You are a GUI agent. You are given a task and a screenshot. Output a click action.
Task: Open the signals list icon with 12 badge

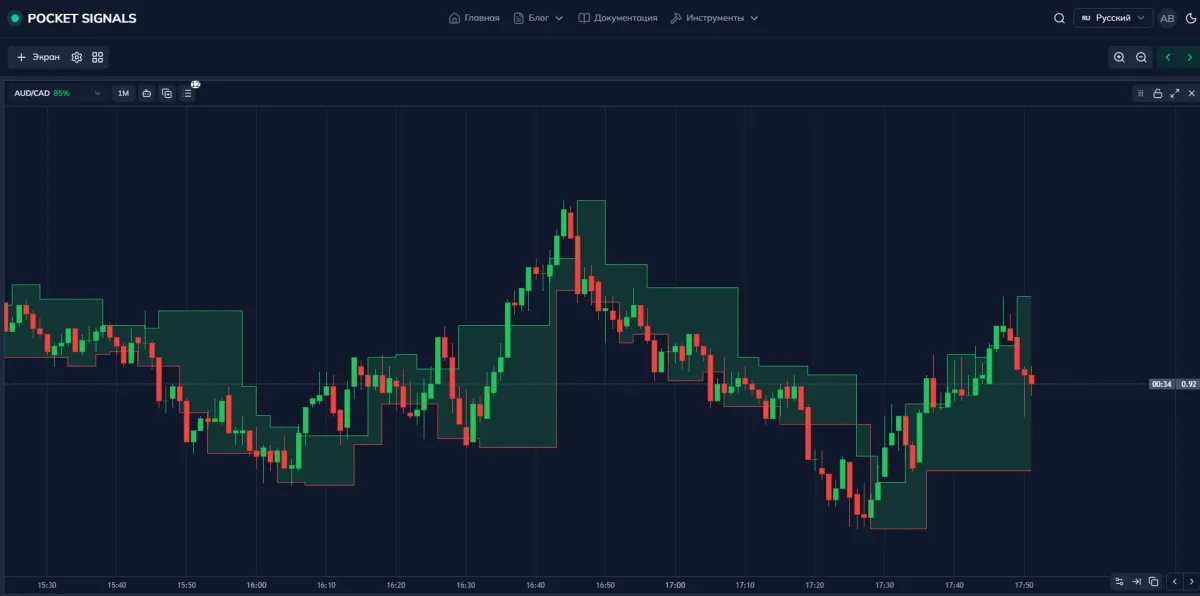point(188,93)
